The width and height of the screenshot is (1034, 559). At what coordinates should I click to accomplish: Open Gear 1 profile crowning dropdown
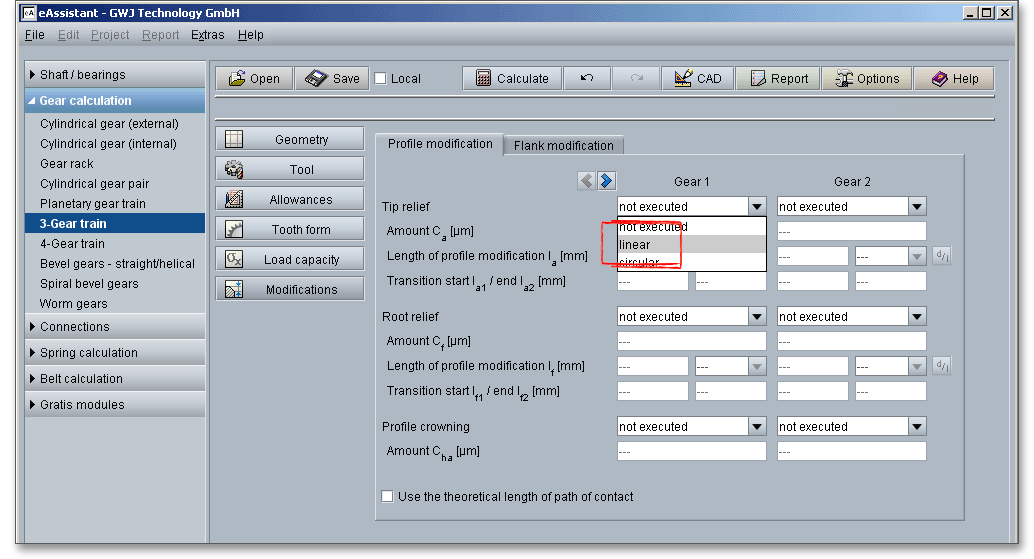(x=756, y=427)
